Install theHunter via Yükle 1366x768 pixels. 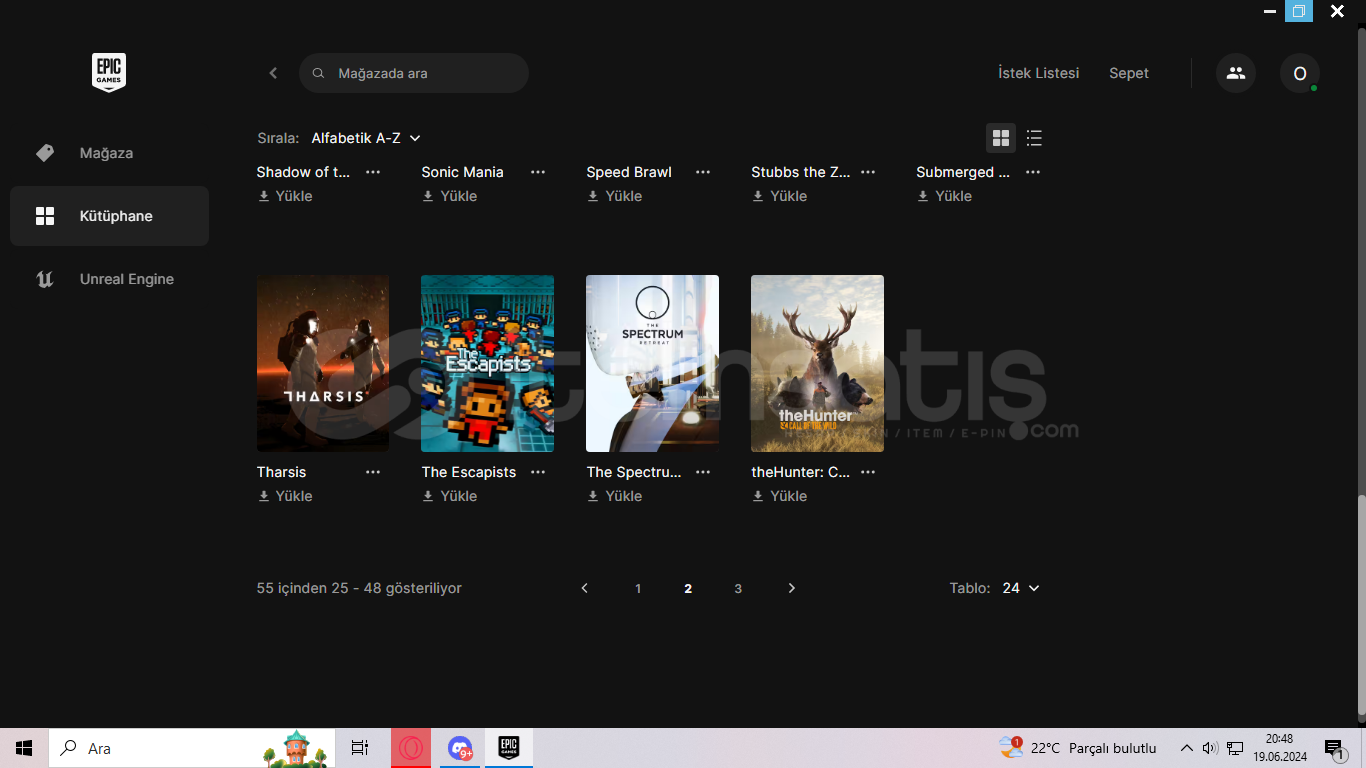coord(780,496)
